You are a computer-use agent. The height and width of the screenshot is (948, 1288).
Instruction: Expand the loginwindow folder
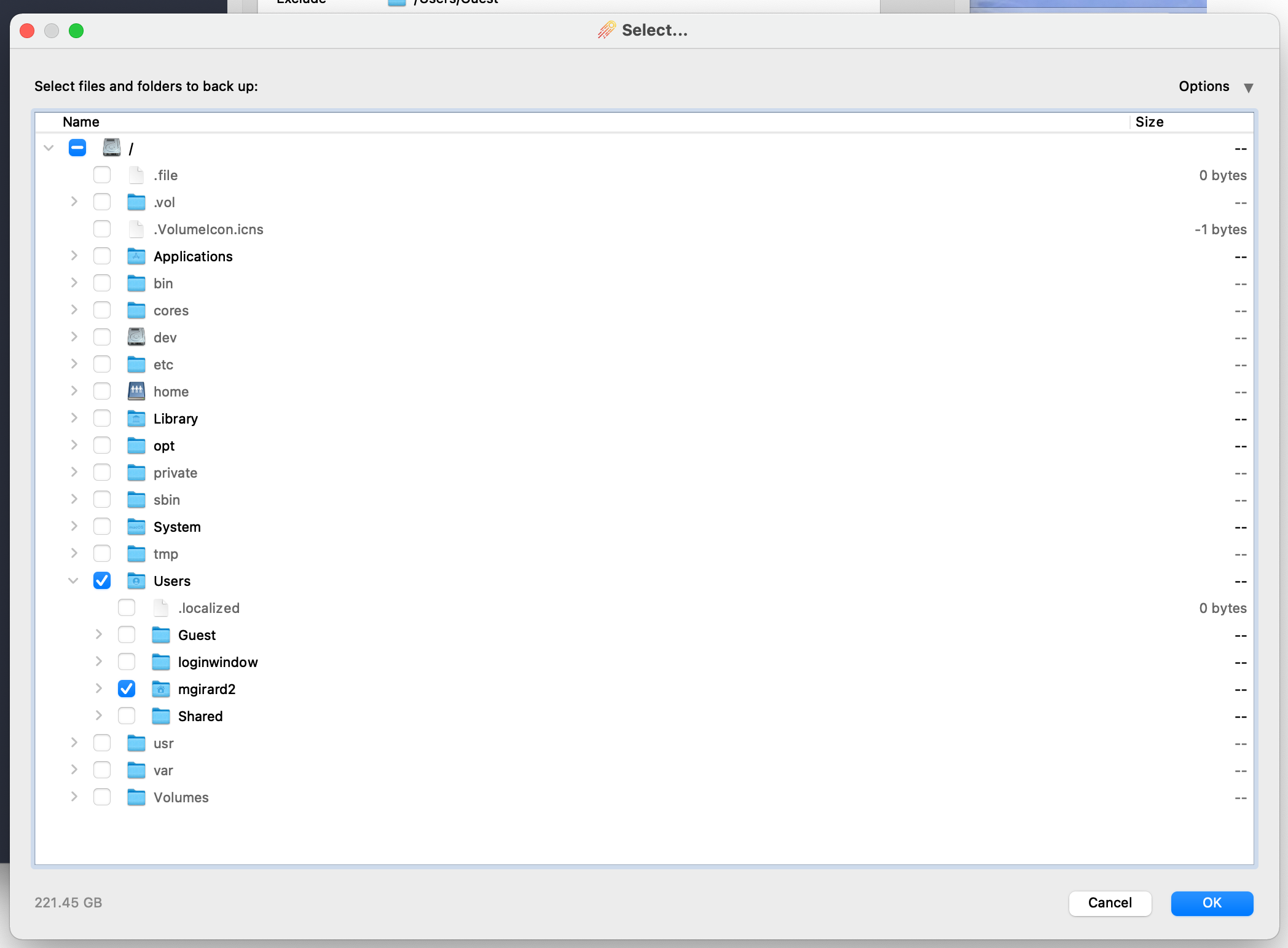click(x=98, y=662)
